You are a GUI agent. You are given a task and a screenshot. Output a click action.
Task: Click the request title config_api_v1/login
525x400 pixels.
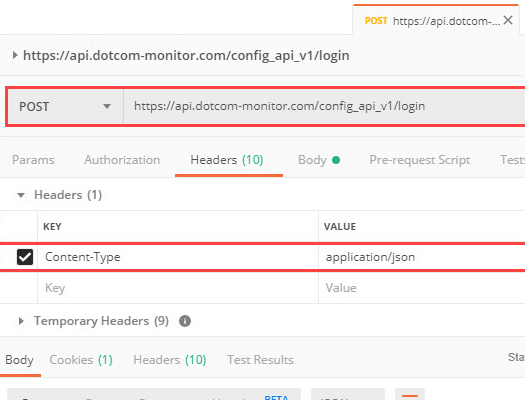coord(186,55)
